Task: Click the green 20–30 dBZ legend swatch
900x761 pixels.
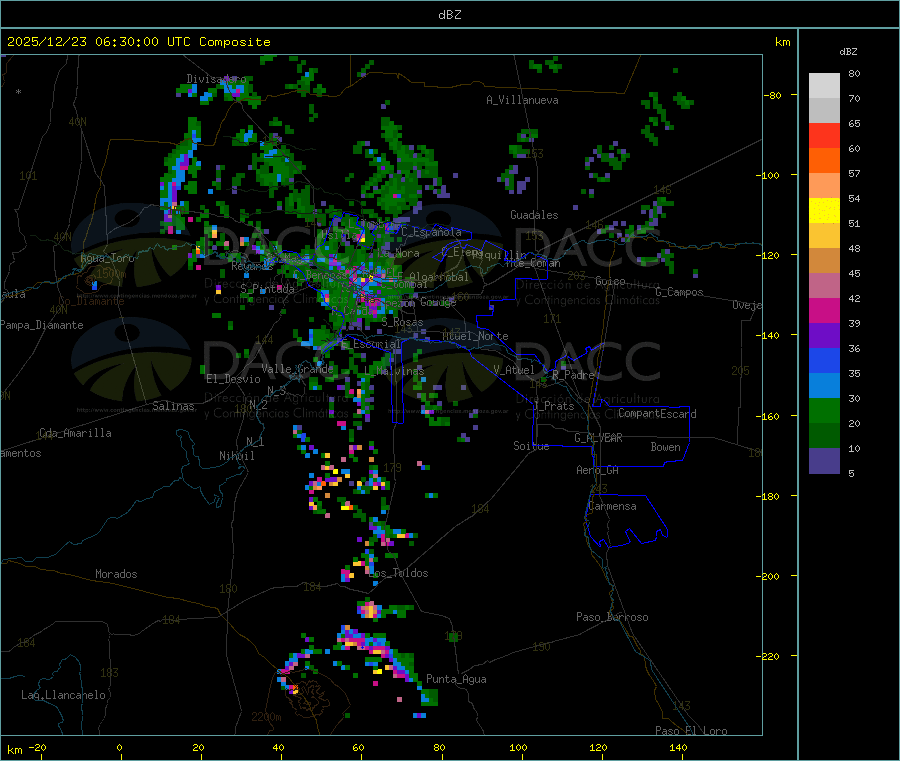Action: (x=824, y=410)
